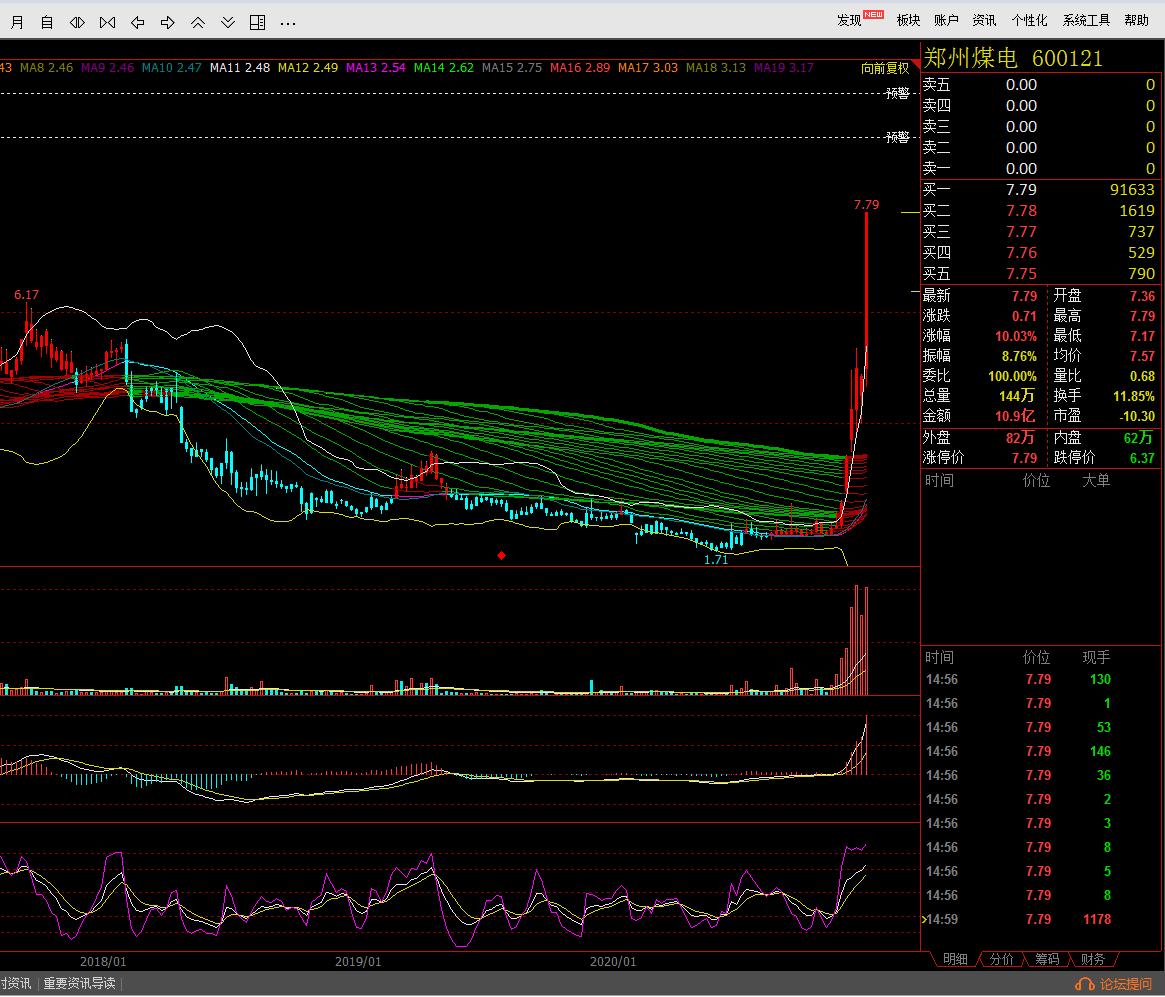Switch to the monthly (月) K-line period

tap(16, 22)
